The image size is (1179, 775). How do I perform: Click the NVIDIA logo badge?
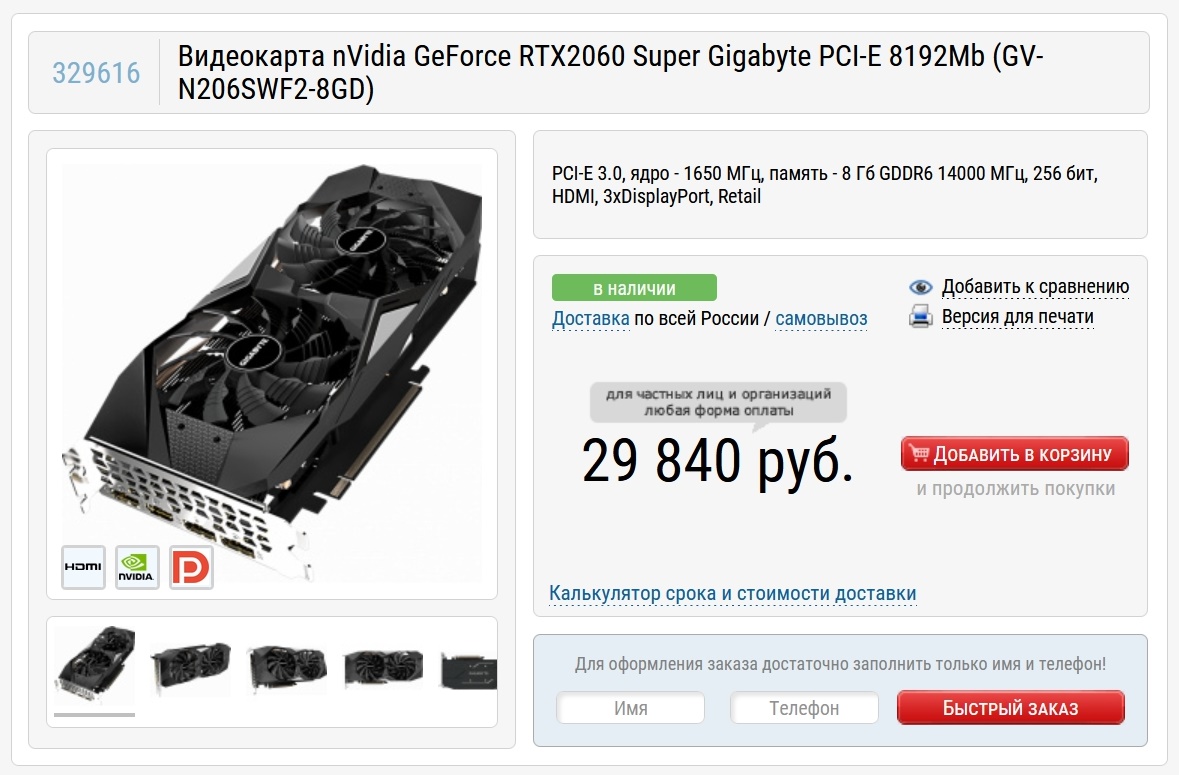[137, 567]
